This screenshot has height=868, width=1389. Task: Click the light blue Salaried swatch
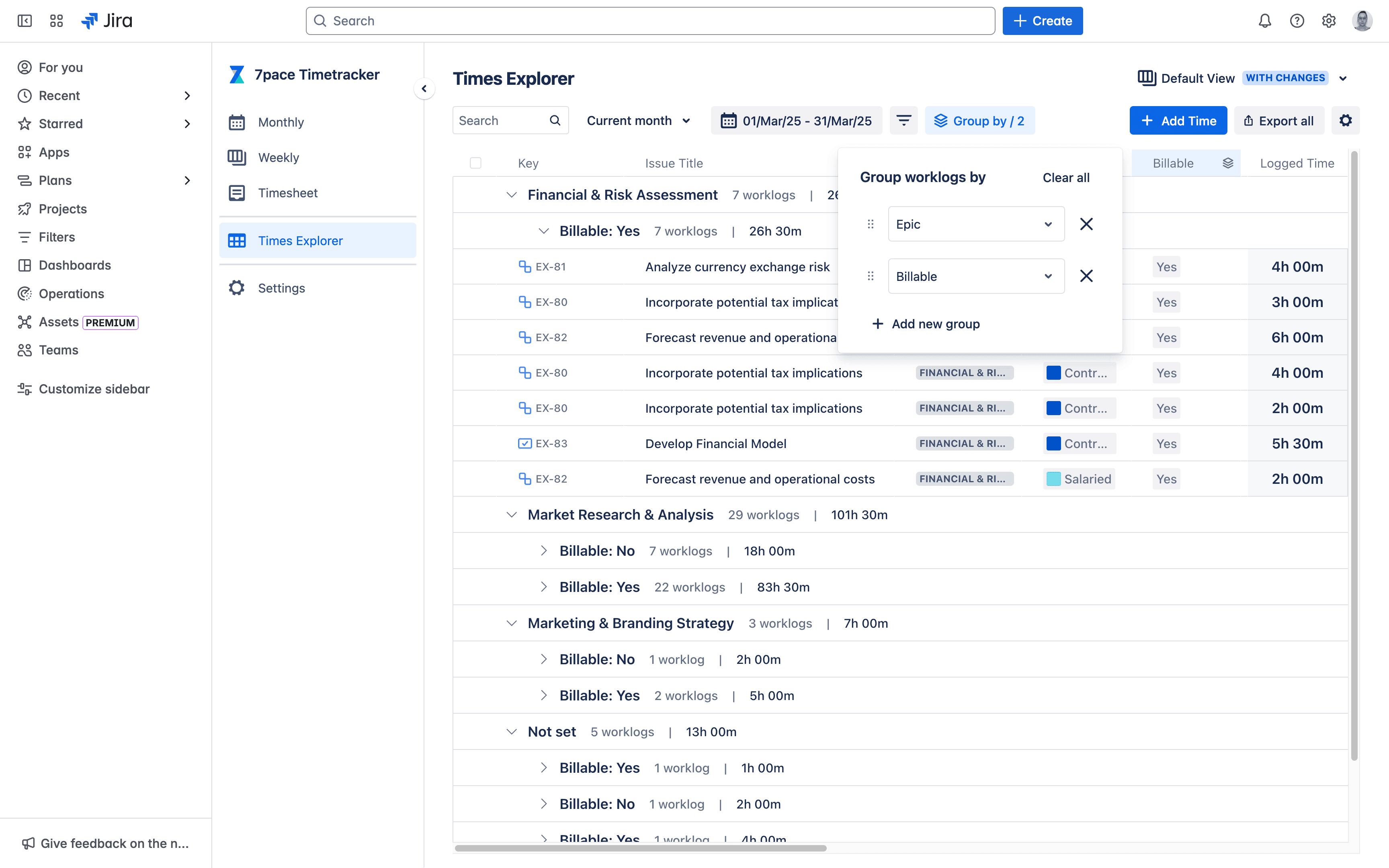pyautogui.click(x=1053, y=479)
